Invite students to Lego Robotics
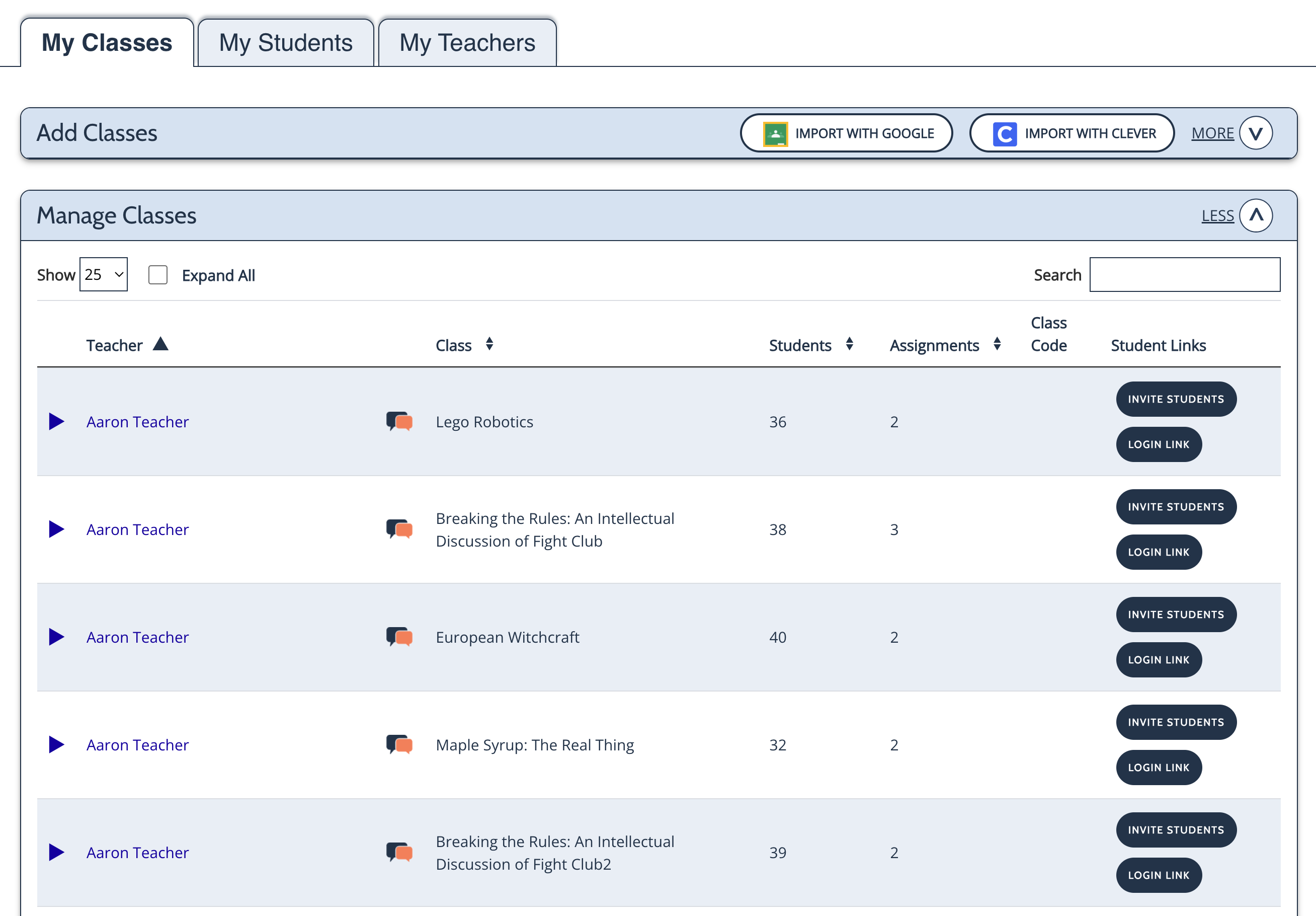Viewport: 1316px width, 916px height. [1176, 399]
